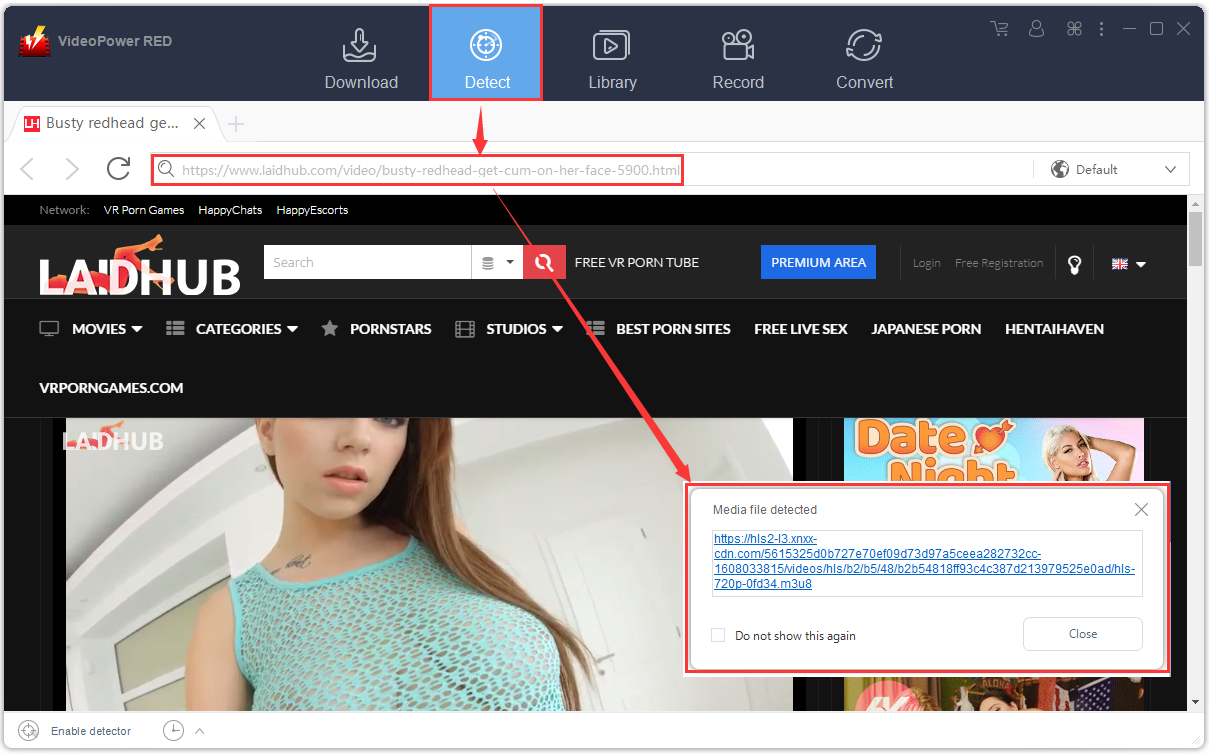Click the clock schedule icon
Screen dimensions: 1209x754
pos(173,731)
